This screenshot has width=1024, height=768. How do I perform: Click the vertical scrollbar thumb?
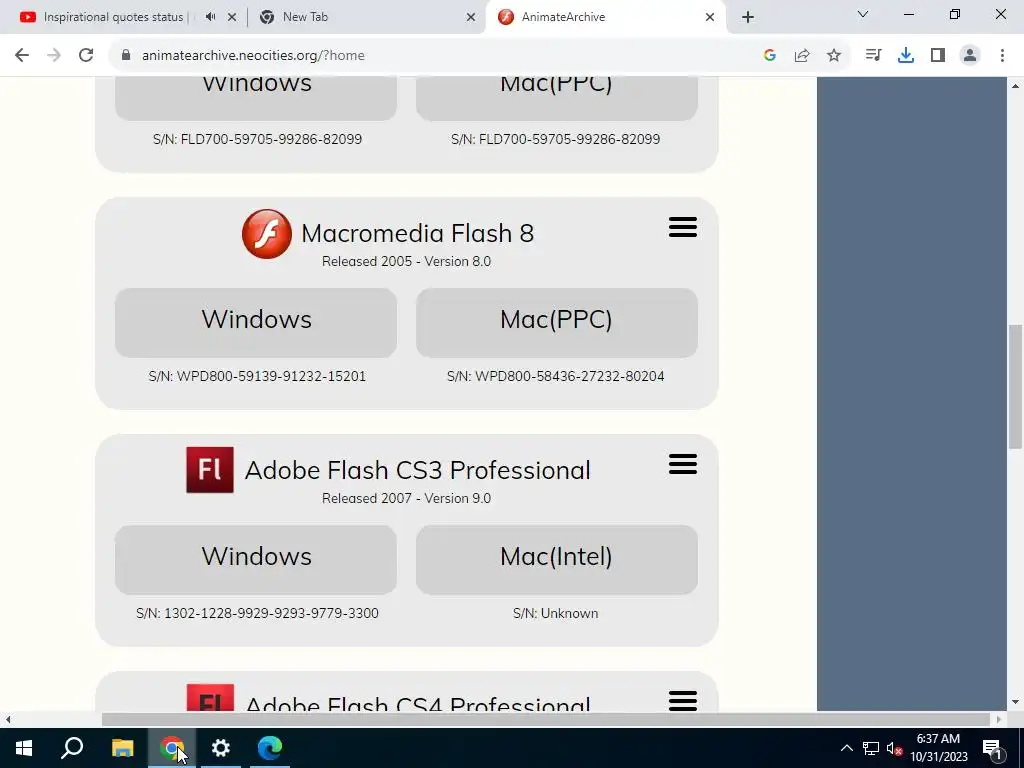point(1015,387)
